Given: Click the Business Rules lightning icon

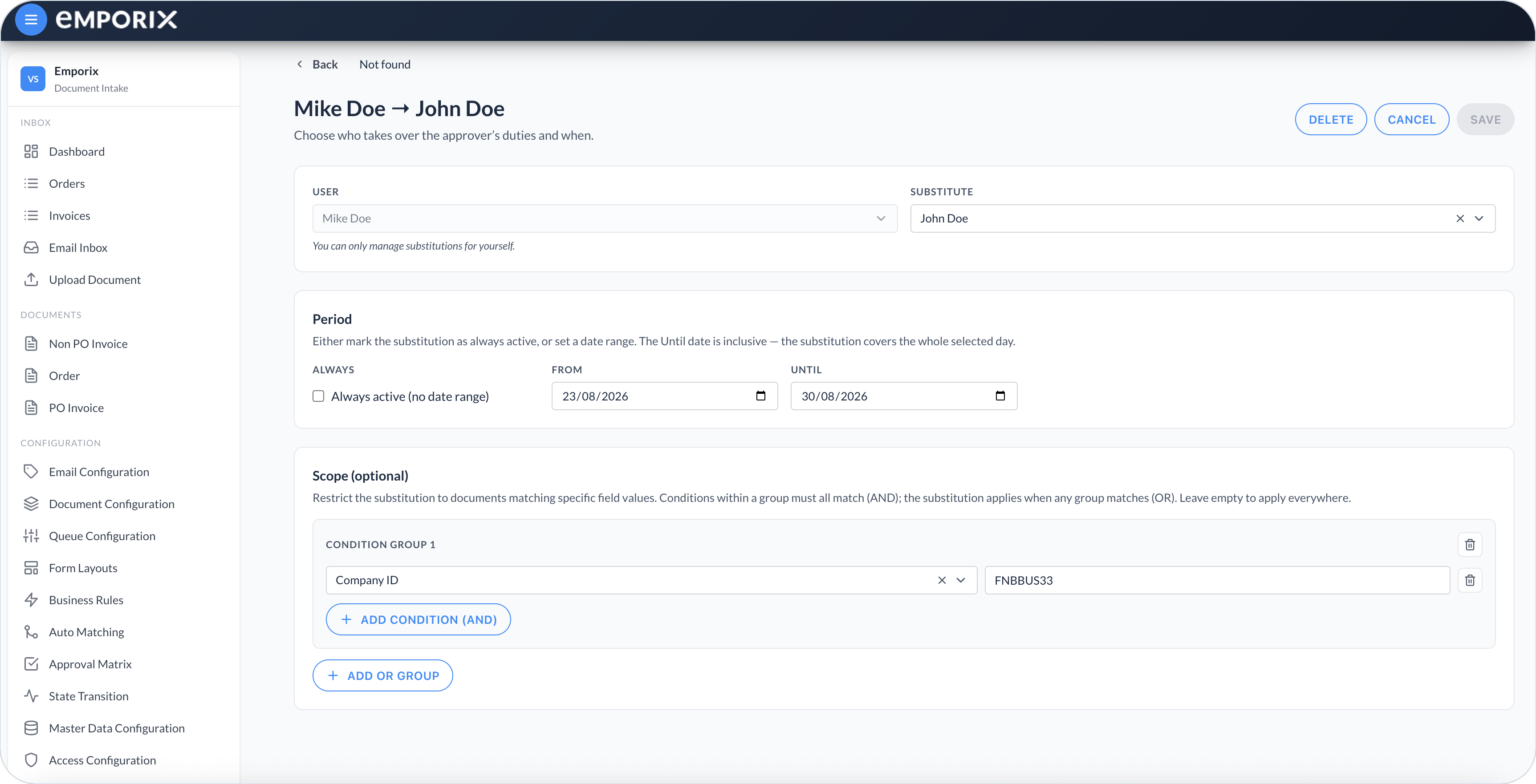Looking at the screenshot, I should 31,600.
